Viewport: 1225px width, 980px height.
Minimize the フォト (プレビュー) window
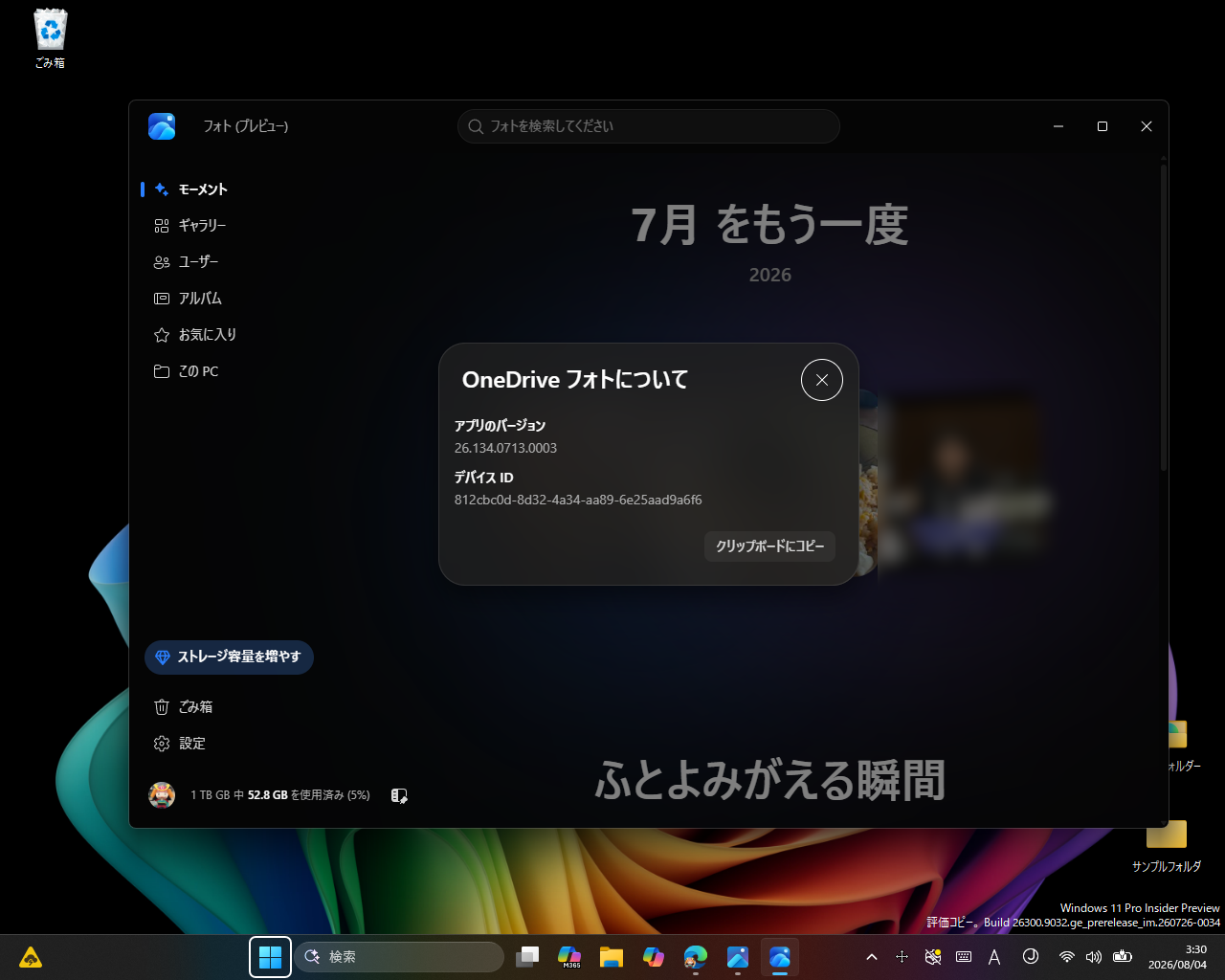[1058, 126]
